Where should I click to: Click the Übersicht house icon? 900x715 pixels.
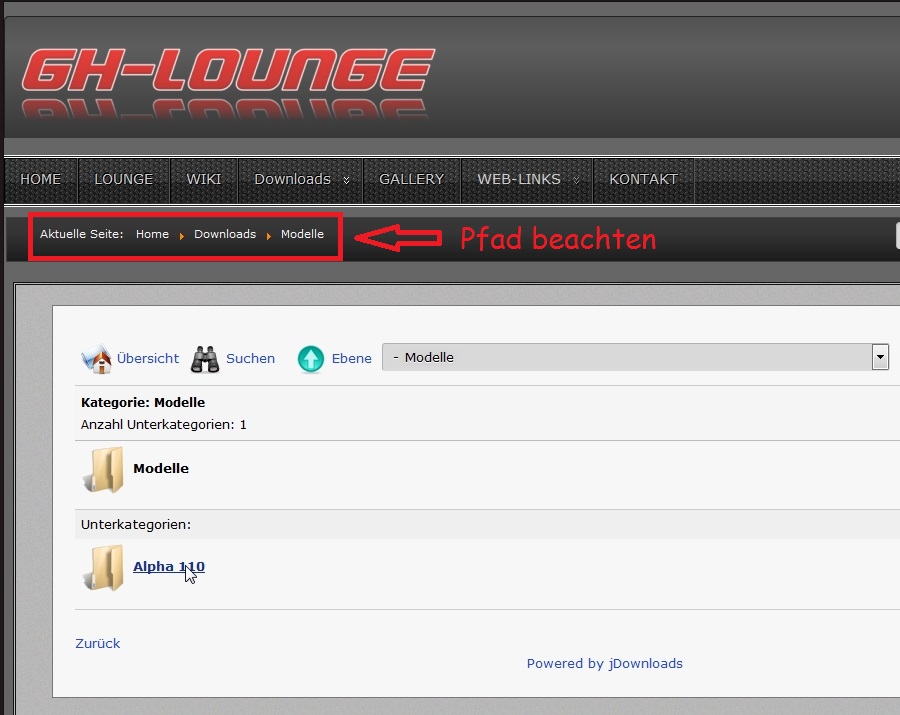coord(96,359)
